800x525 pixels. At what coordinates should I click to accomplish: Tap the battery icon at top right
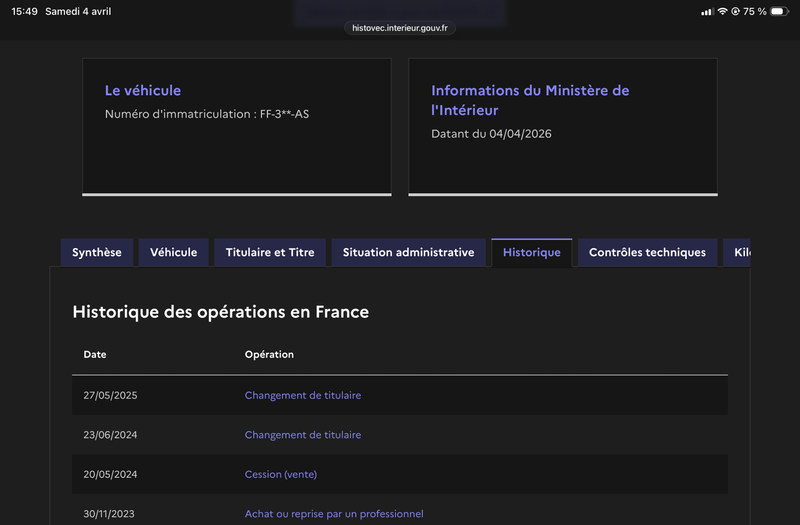pos(778,11)
